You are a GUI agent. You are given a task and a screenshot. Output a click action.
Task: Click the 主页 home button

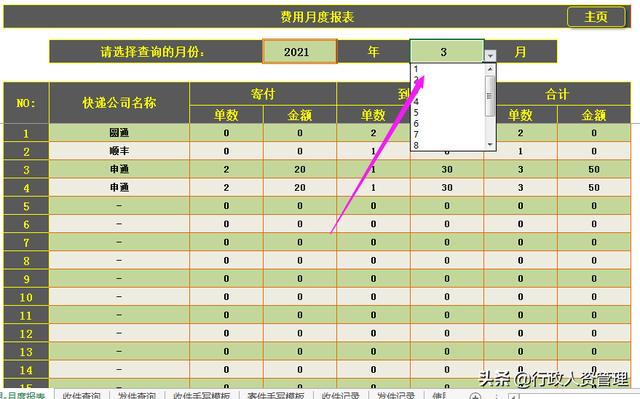tap(596, 17)
